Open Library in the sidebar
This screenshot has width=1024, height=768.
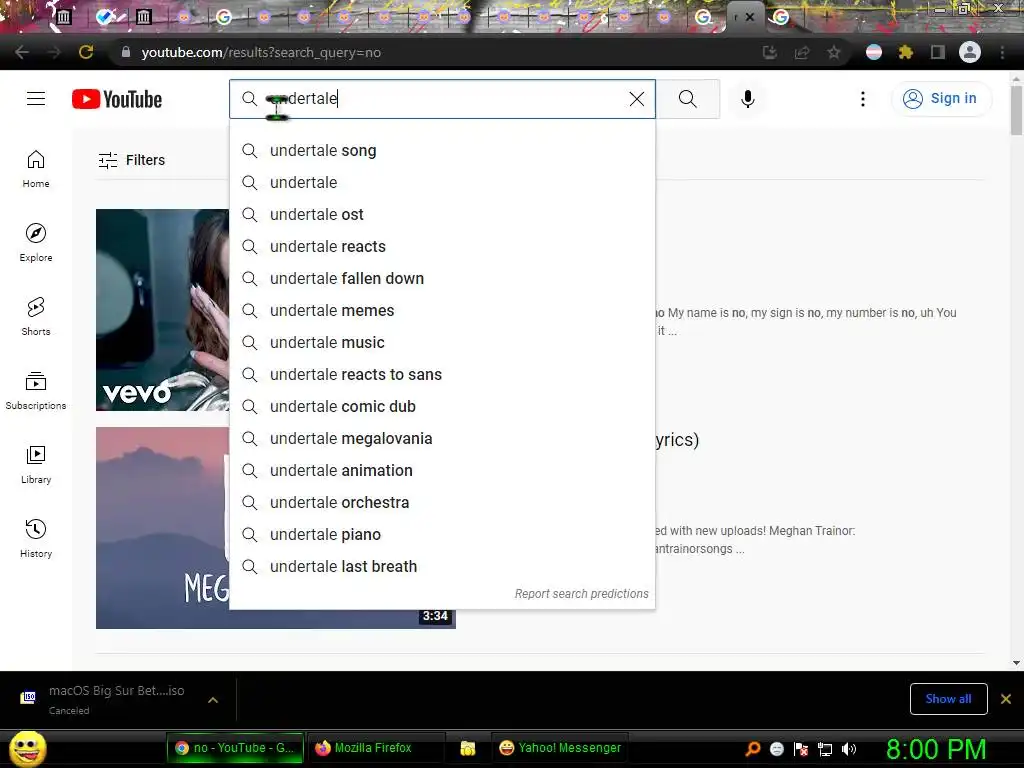36,464
